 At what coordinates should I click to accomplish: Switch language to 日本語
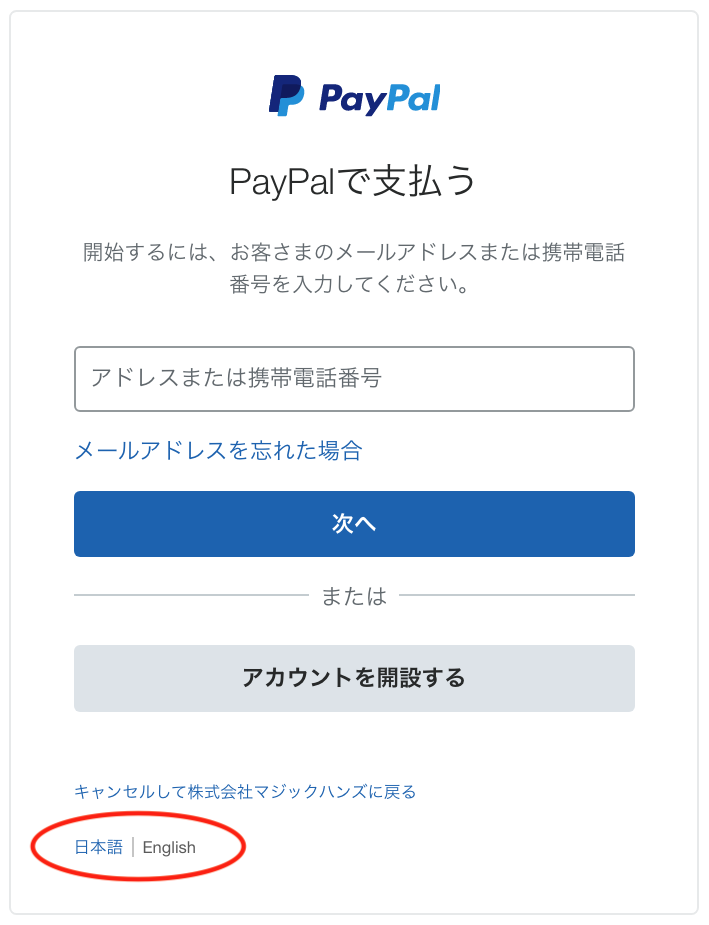[x=99, y=847]
